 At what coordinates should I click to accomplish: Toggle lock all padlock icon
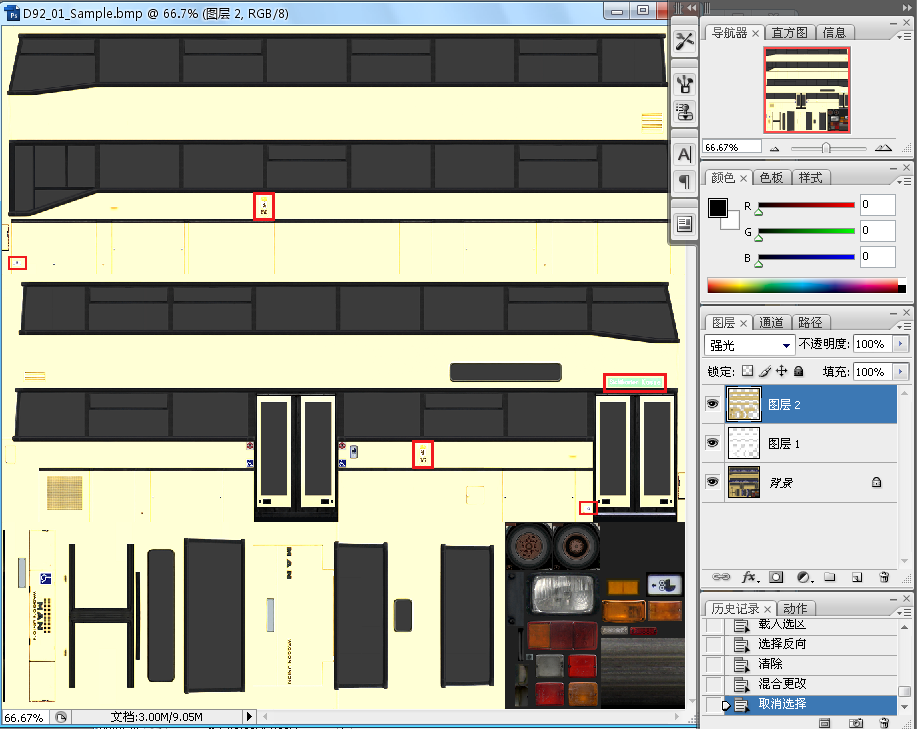[x=799, y=371]
